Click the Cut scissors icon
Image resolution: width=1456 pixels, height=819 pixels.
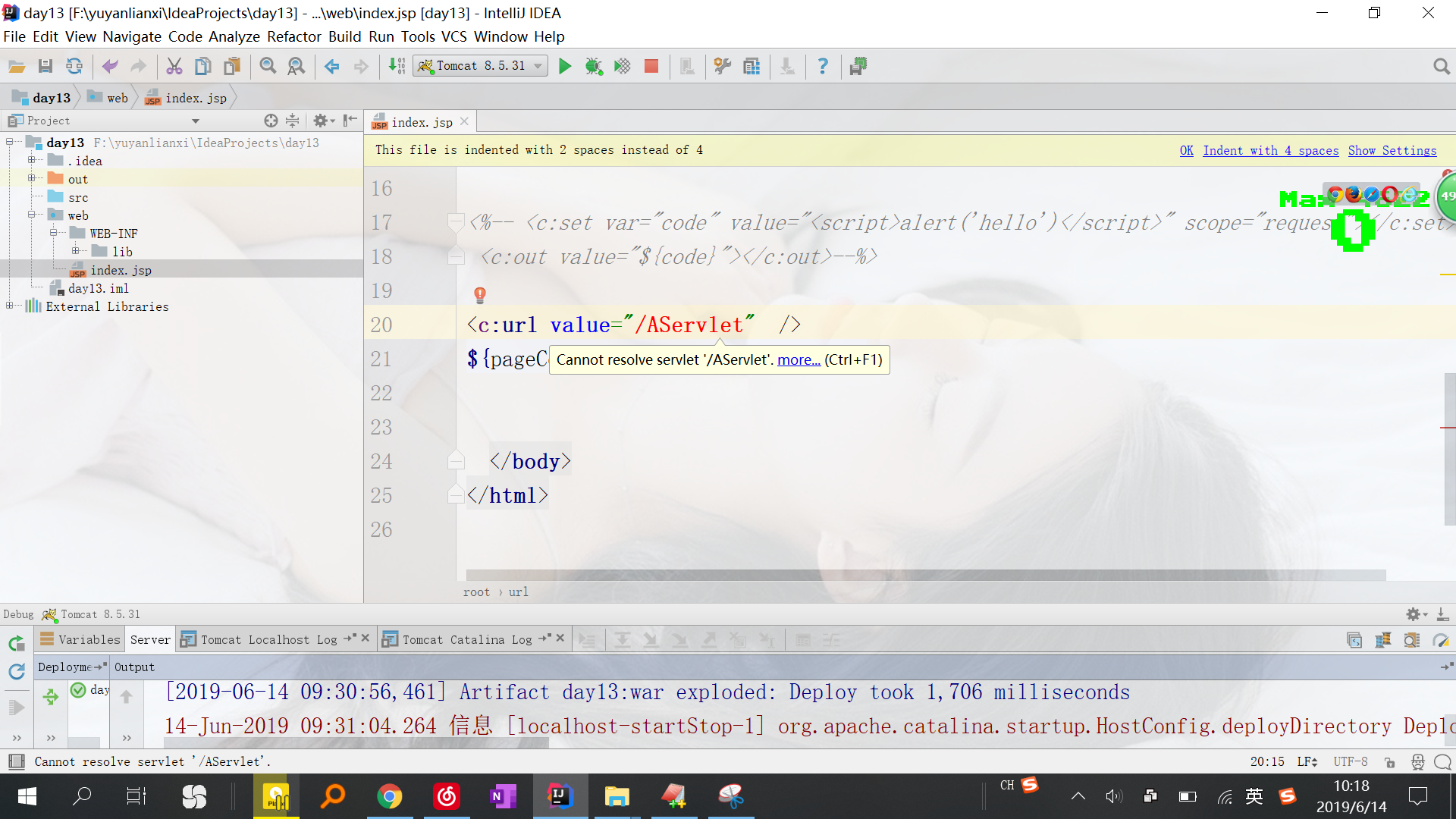tap(174, 67)
